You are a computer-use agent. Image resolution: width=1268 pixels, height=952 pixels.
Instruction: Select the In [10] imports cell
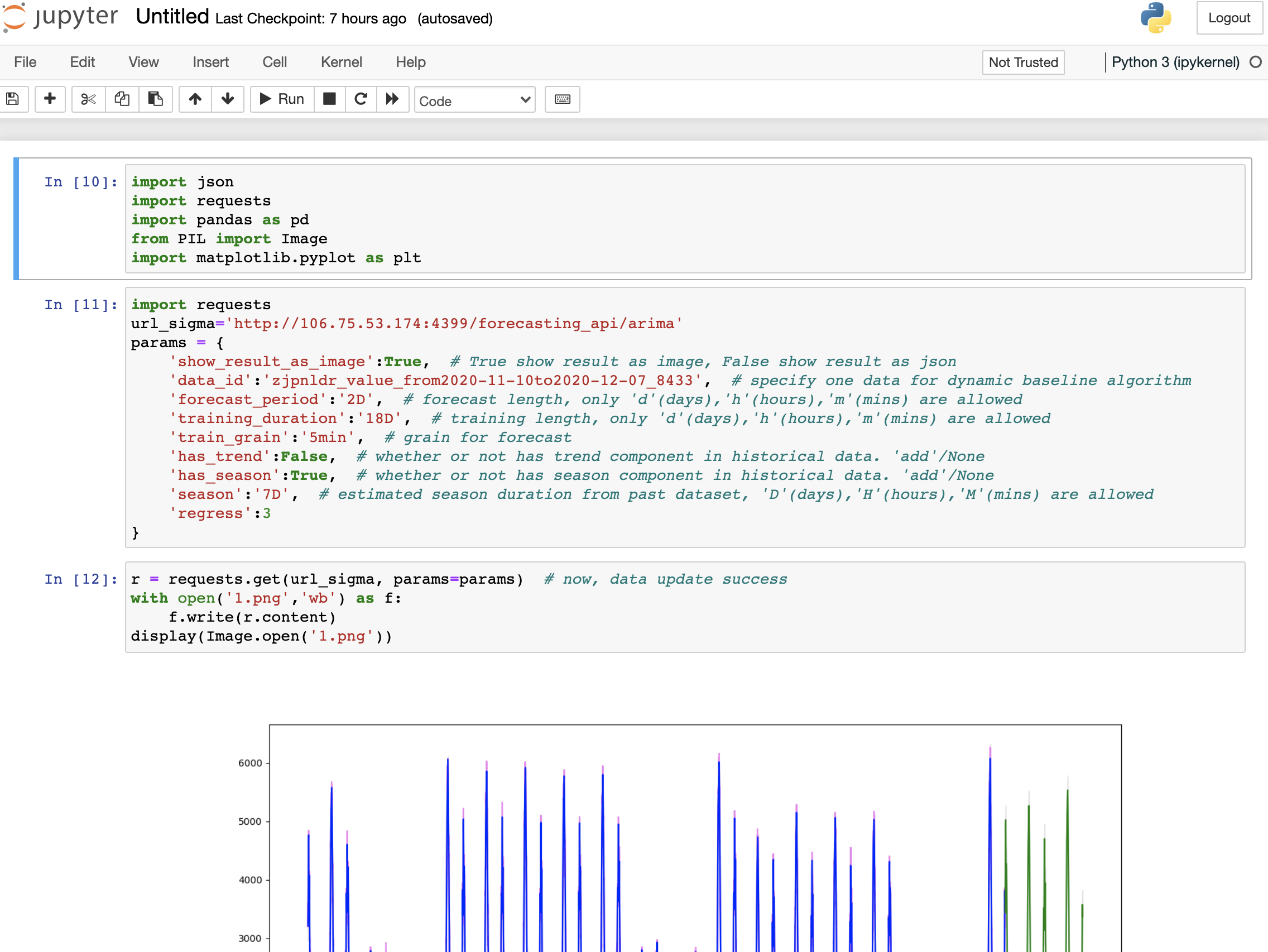pos(685,219)
